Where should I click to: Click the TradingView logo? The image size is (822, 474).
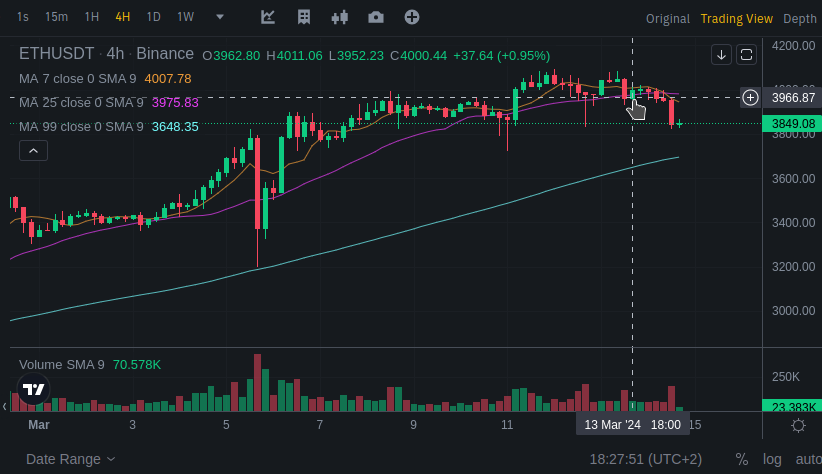point(34,389)
